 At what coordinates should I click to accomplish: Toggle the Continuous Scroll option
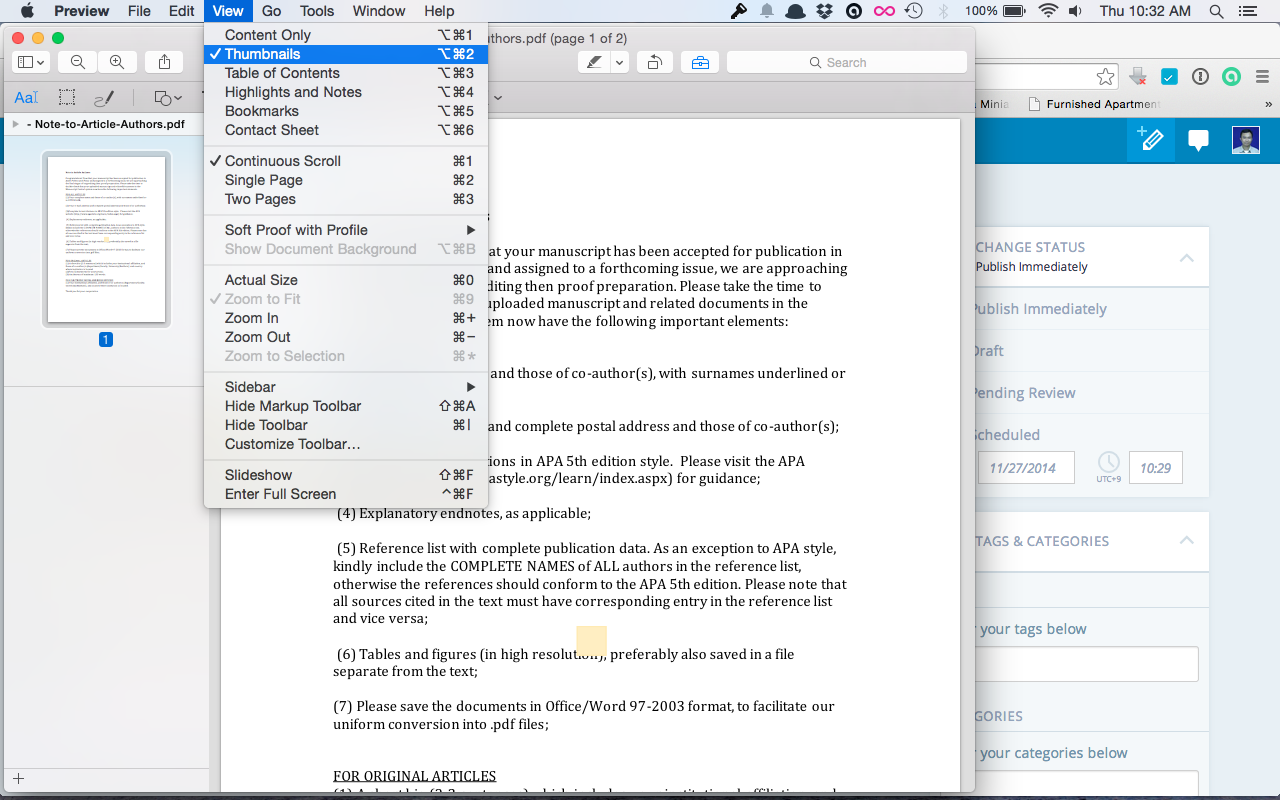click(x=282, y=161)
